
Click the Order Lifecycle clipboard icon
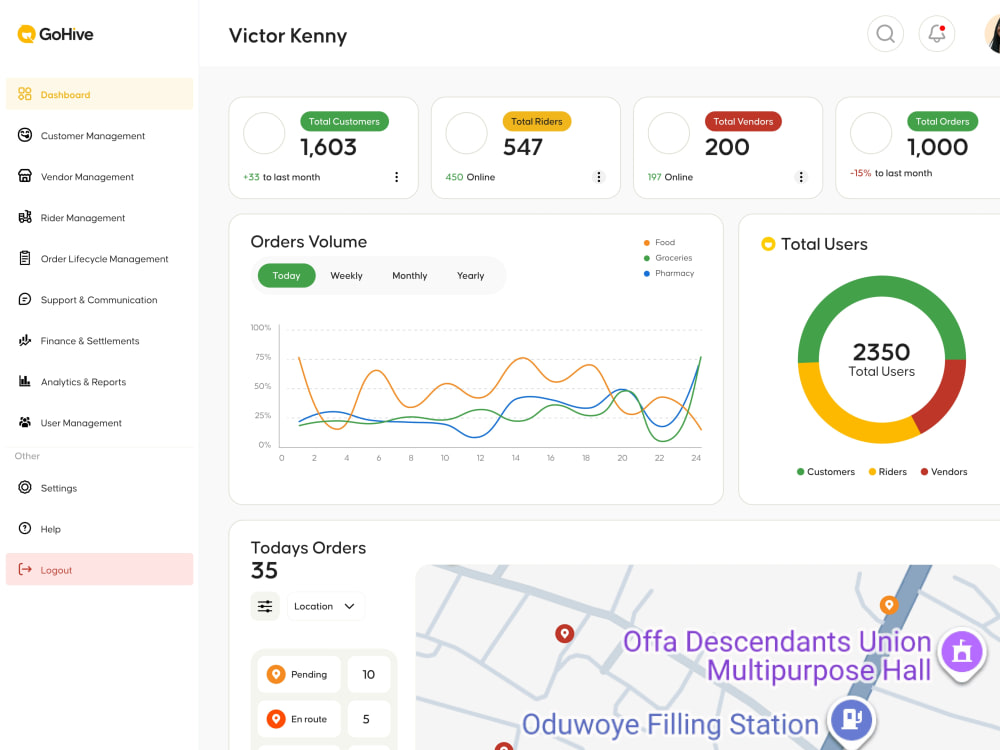tap(25, 258)
